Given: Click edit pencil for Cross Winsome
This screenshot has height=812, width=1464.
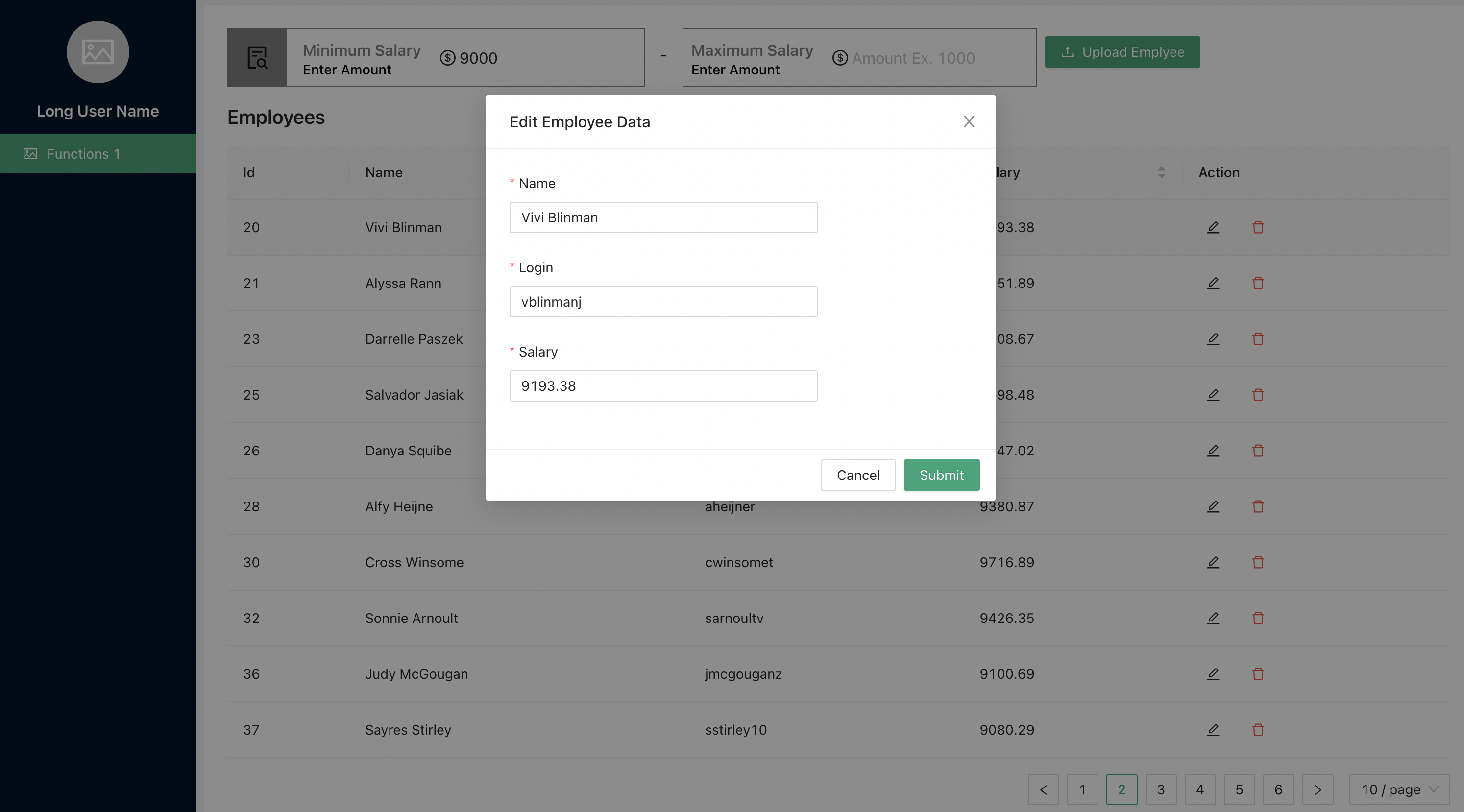Looking at the screenshot, I should point(1213,562).
